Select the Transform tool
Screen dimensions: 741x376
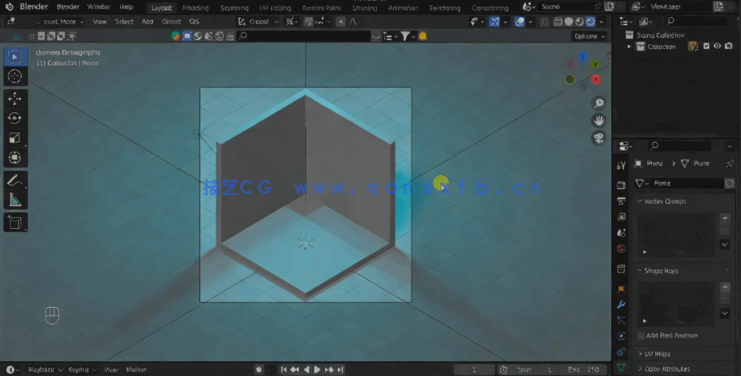click(15, 158)
